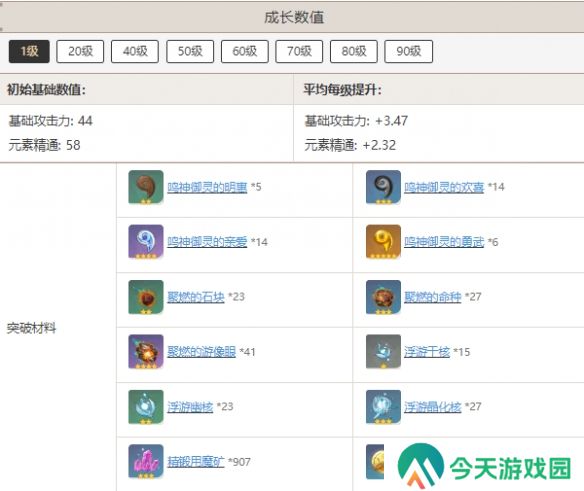Select the 70级 level tab
This screenshot has height=491, width=584.
point(299,51)
